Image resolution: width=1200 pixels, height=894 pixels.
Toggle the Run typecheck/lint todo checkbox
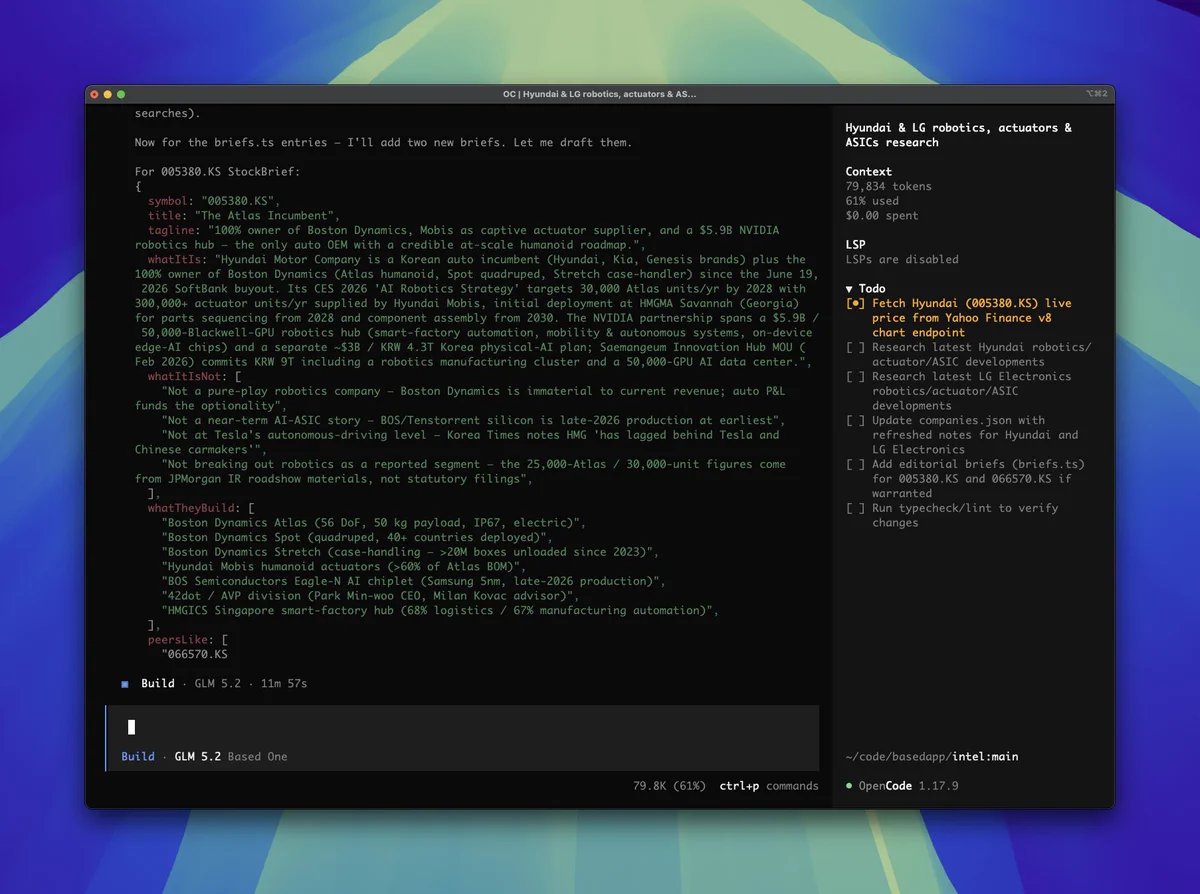[855, 508]
